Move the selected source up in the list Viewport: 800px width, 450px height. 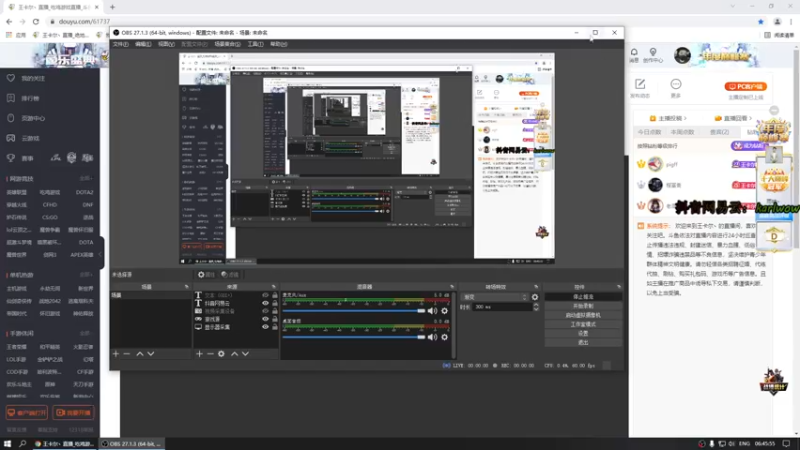tap(234, 354)
